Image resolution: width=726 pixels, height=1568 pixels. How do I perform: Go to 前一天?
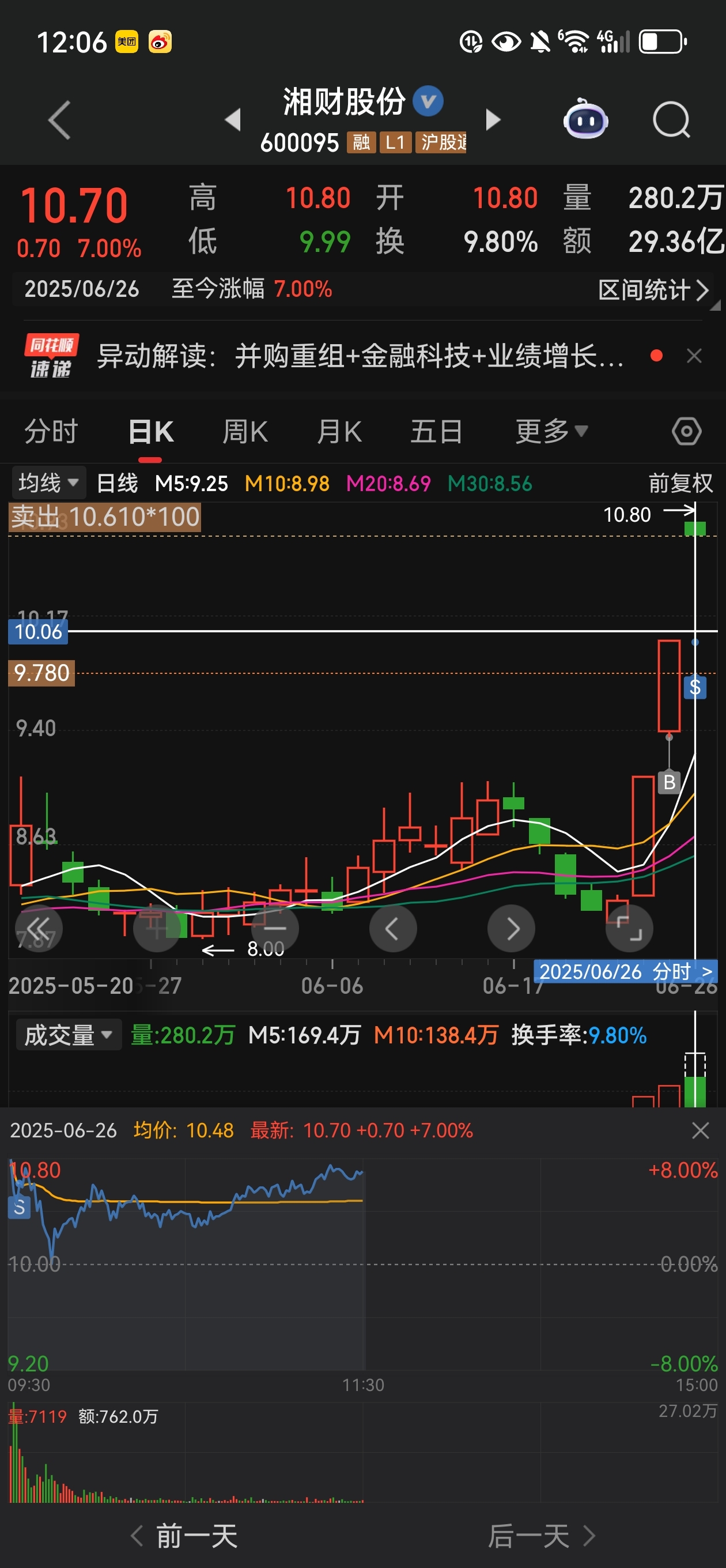[x=184, y=1535]
